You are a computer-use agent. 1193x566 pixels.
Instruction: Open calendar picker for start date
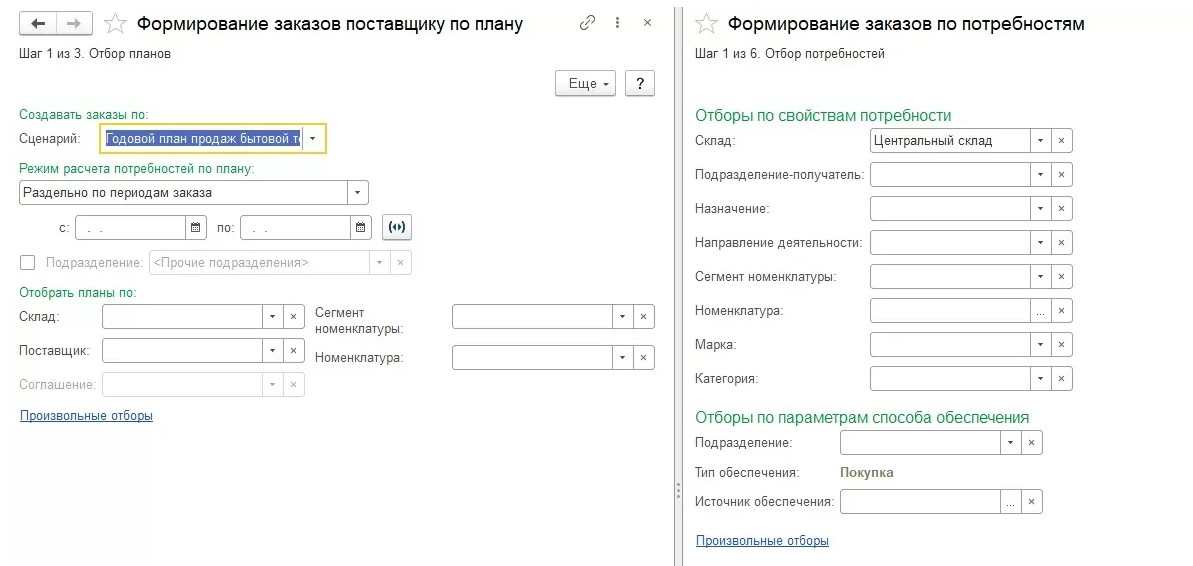196,227
